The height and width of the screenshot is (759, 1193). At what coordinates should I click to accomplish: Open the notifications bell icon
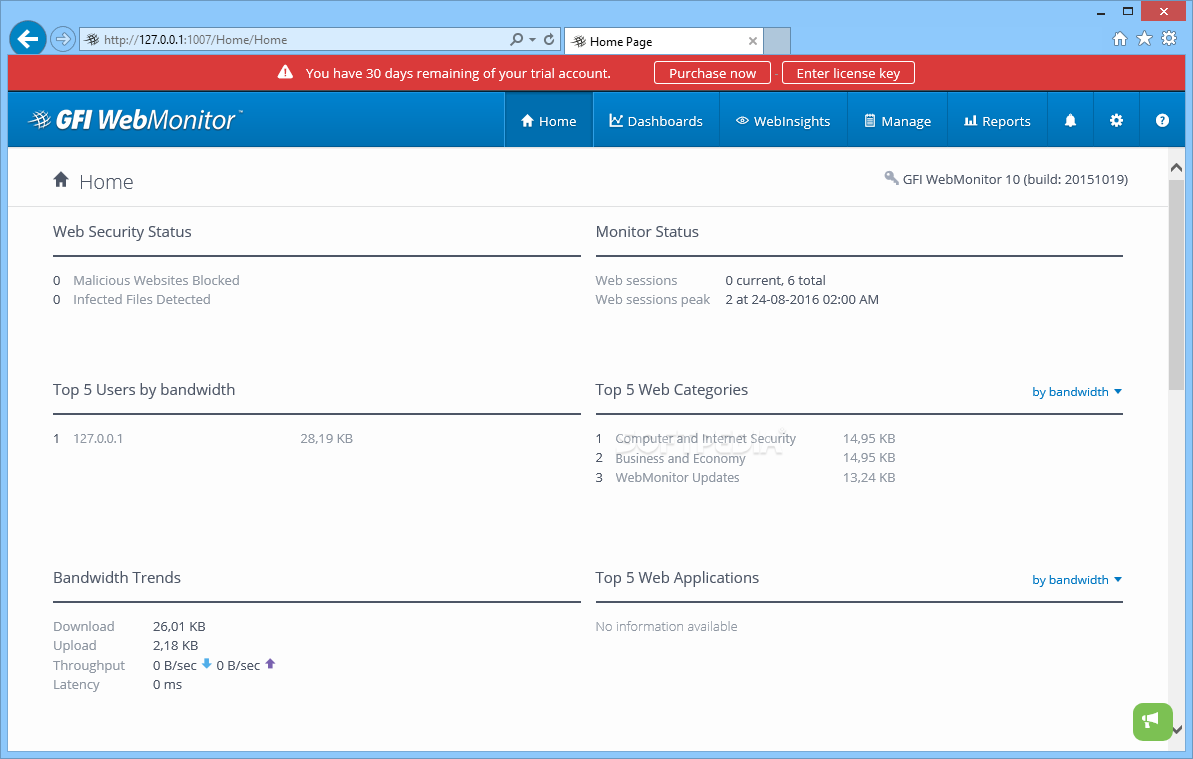pos(1071,120)
